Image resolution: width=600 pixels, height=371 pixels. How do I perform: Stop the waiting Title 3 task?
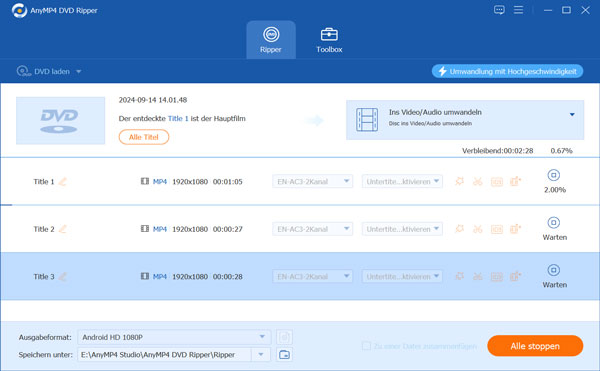click(x=554, y=270)
